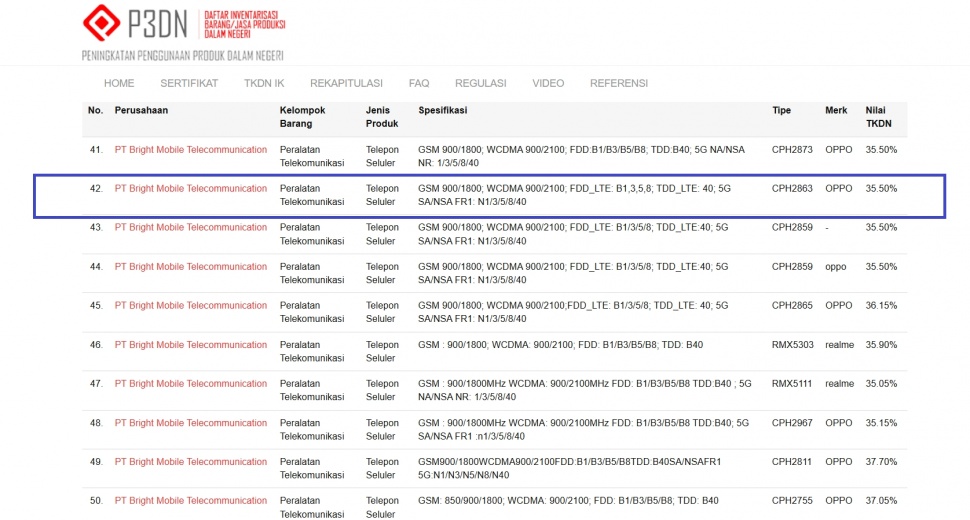Select type cell CPH2967
Viewport: 970px width, 520px height.
[792, 423]
